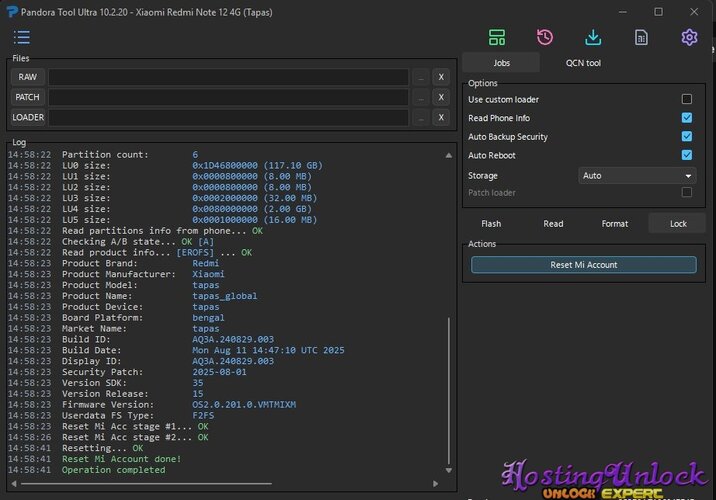The image size is (716, 500).
Task: Enable Use custom loader checkbox
Action: [686, 99]
